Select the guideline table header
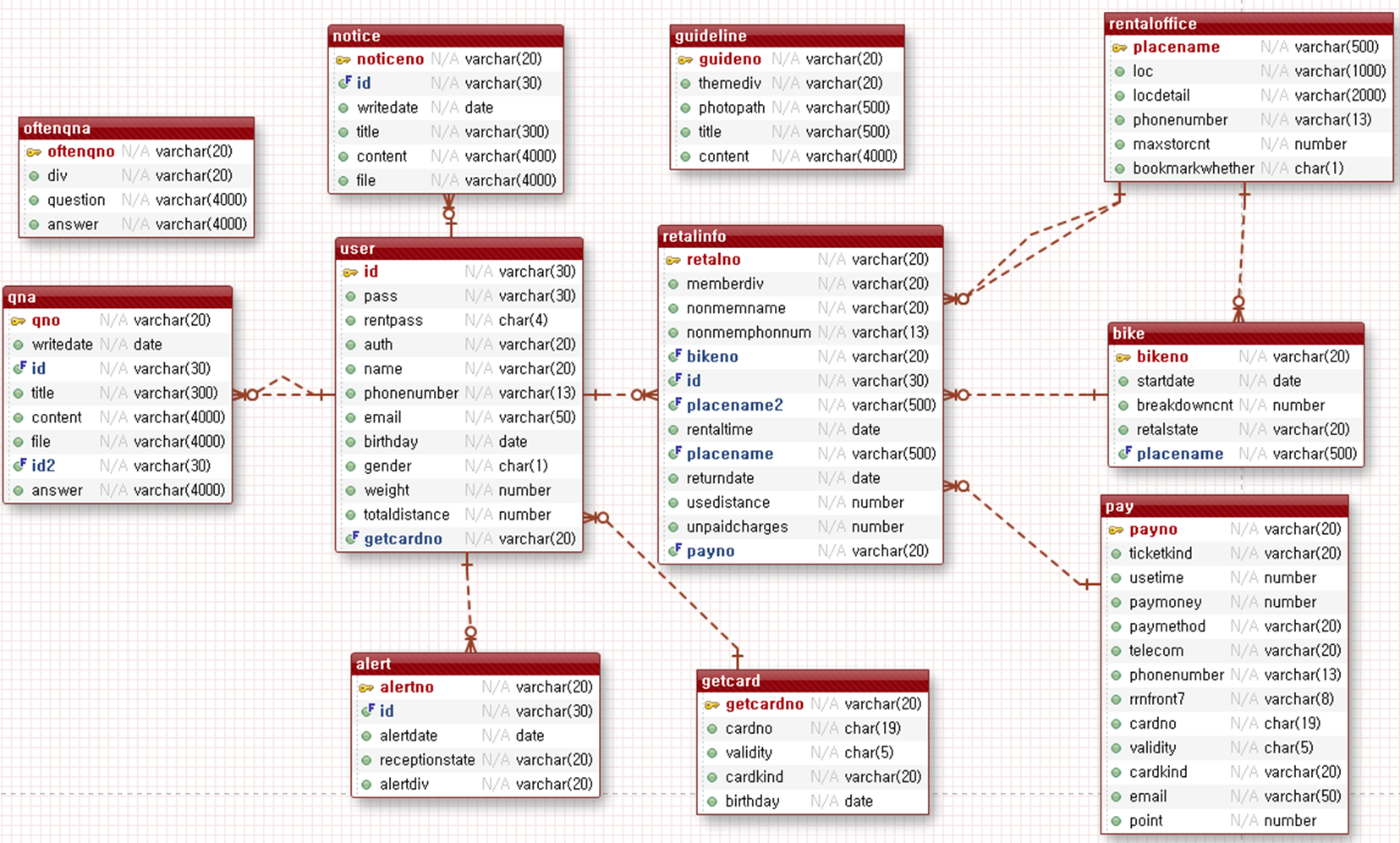 [x=788, y=36]
